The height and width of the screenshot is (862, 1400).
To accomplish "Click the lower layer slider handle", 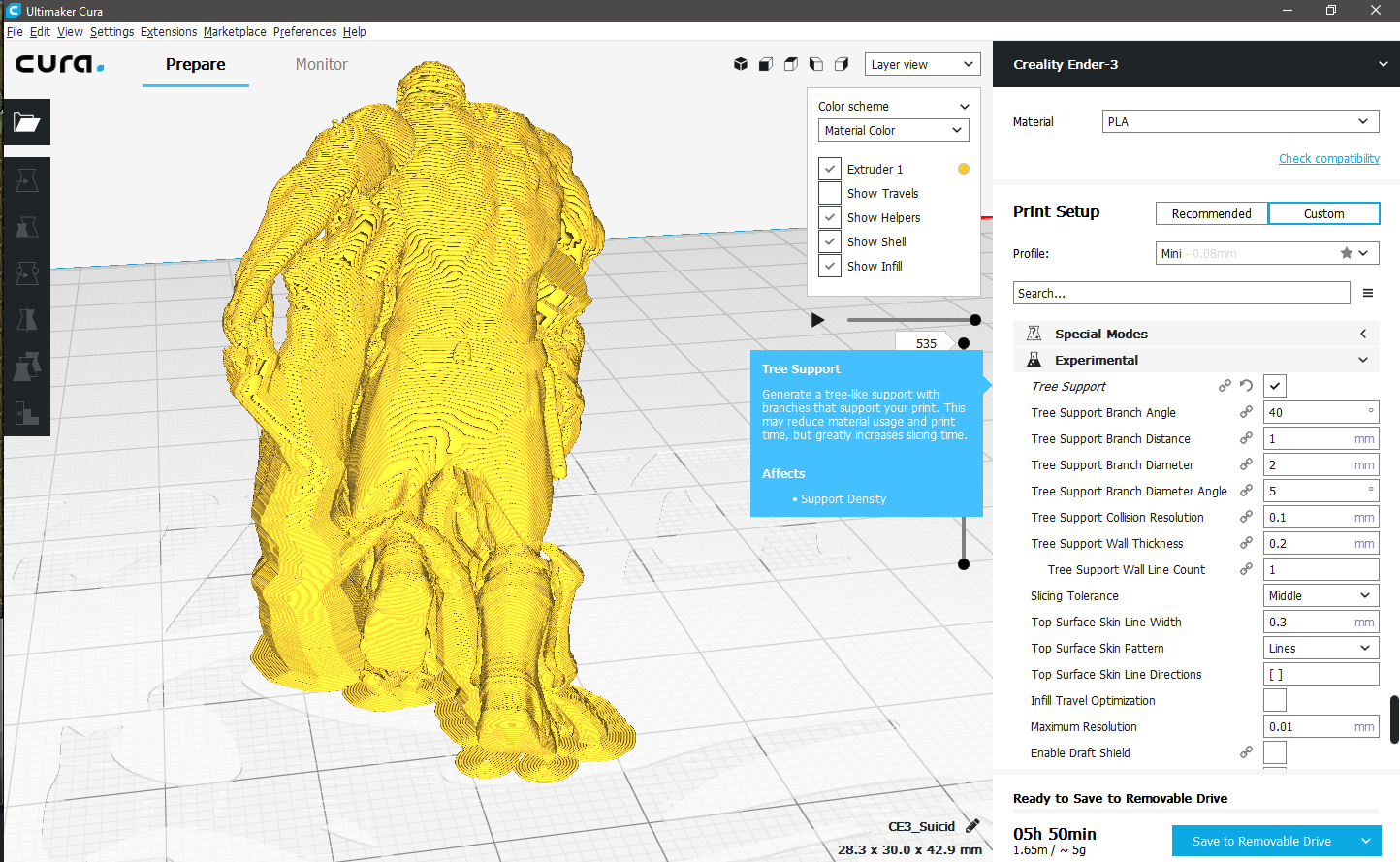I will [x=964, y=564].
